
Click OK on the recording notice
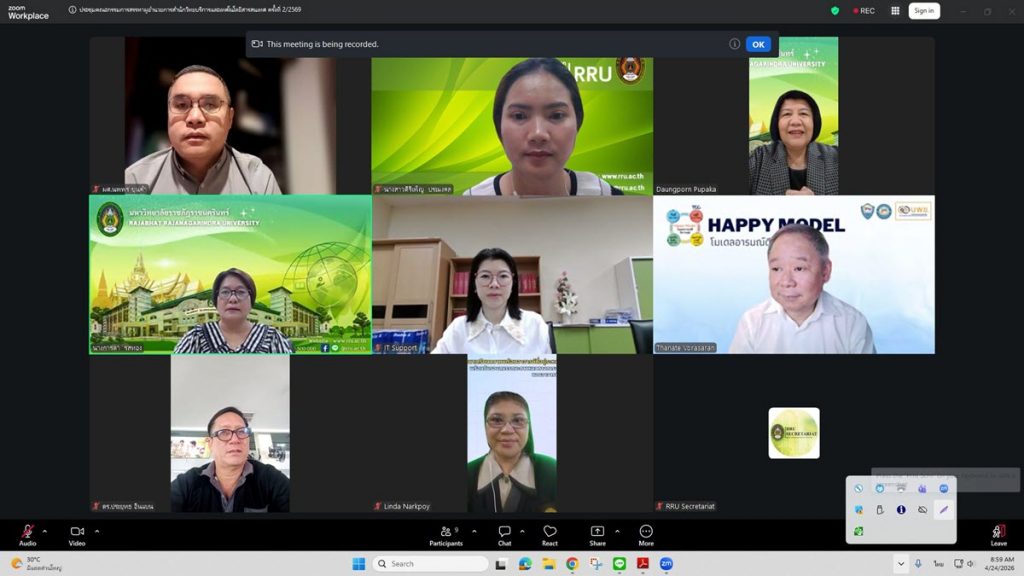tap(758, 44)
